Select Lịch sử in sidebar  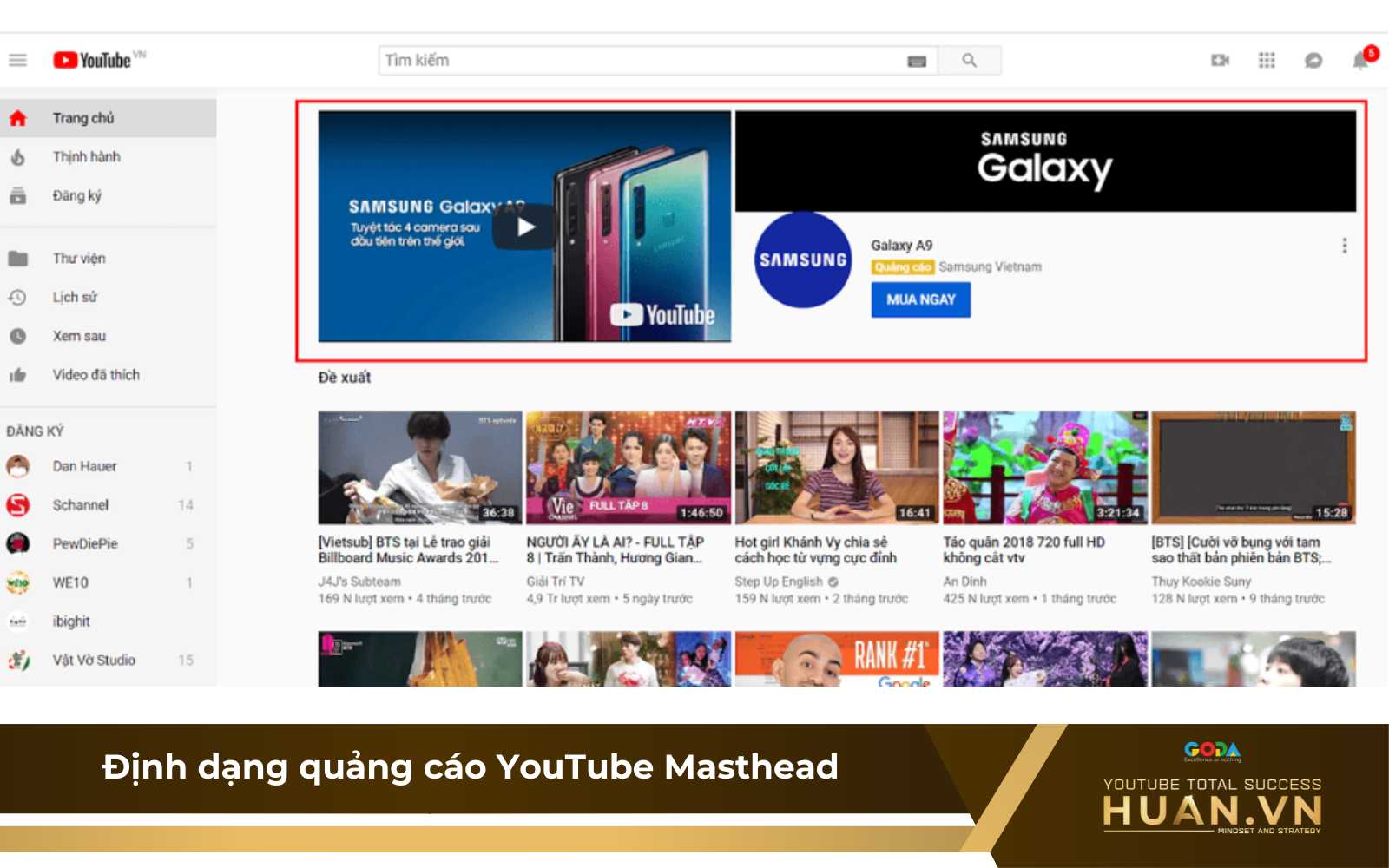tap(108, 297)
